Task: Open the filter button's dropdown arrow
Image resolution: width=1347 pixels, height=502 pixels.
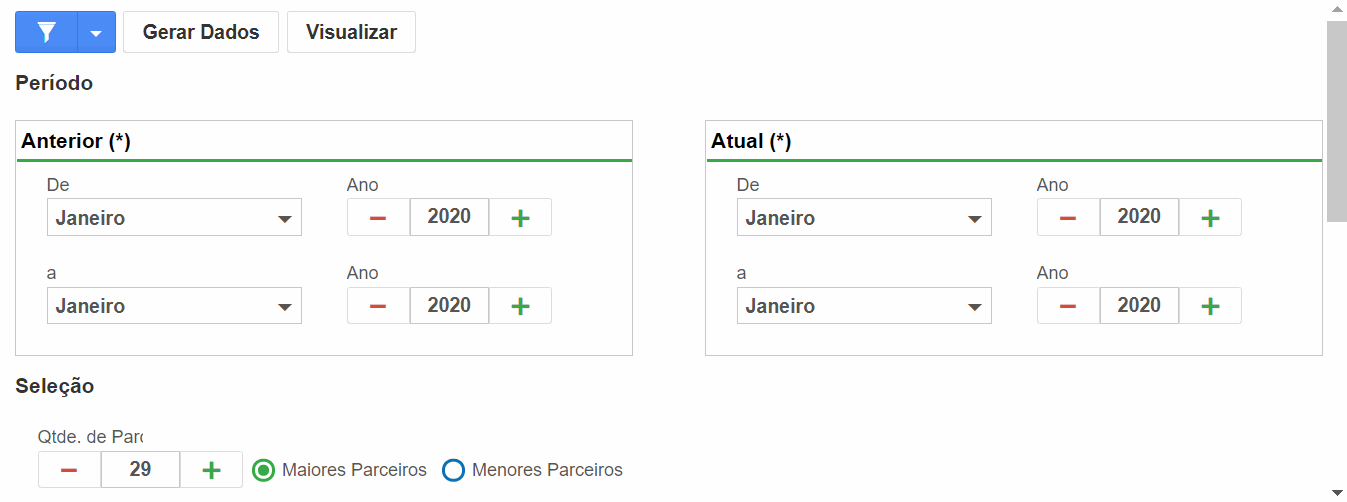Action: [x=96, y=32]
